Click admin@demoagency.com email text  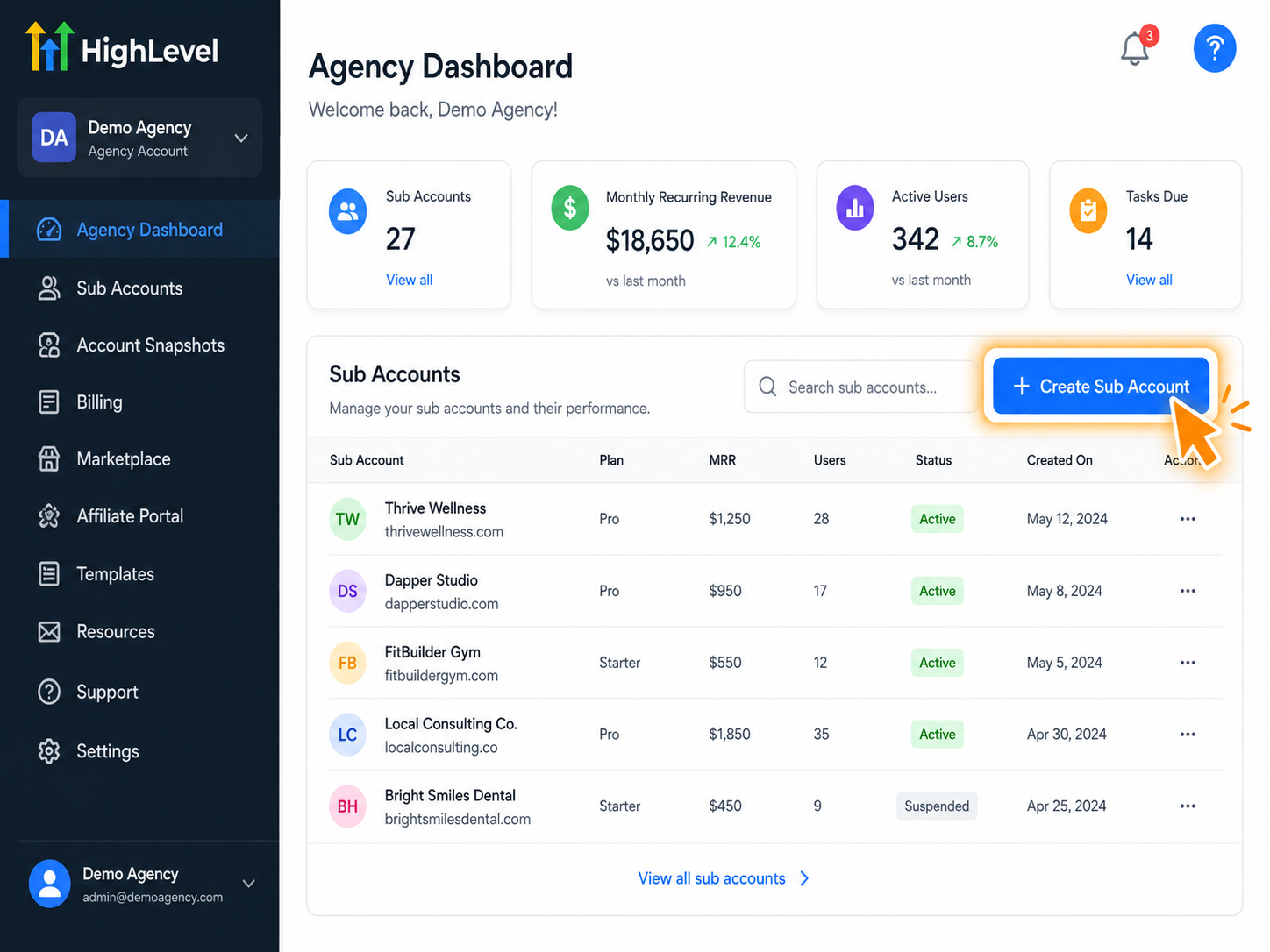click(153, 898)
